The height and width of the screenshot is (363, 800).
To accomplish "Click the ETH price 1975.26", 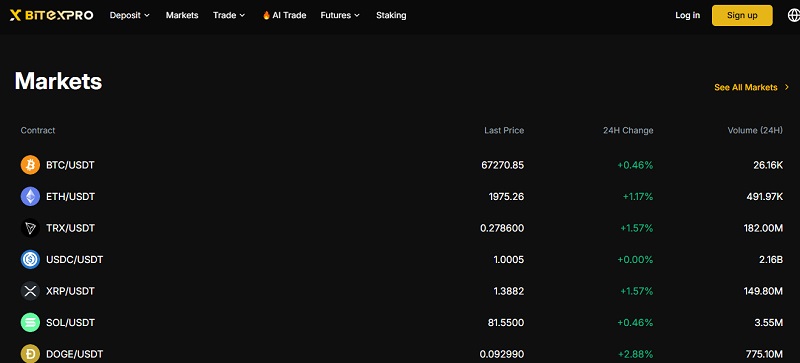I will (x=506, y=197).
